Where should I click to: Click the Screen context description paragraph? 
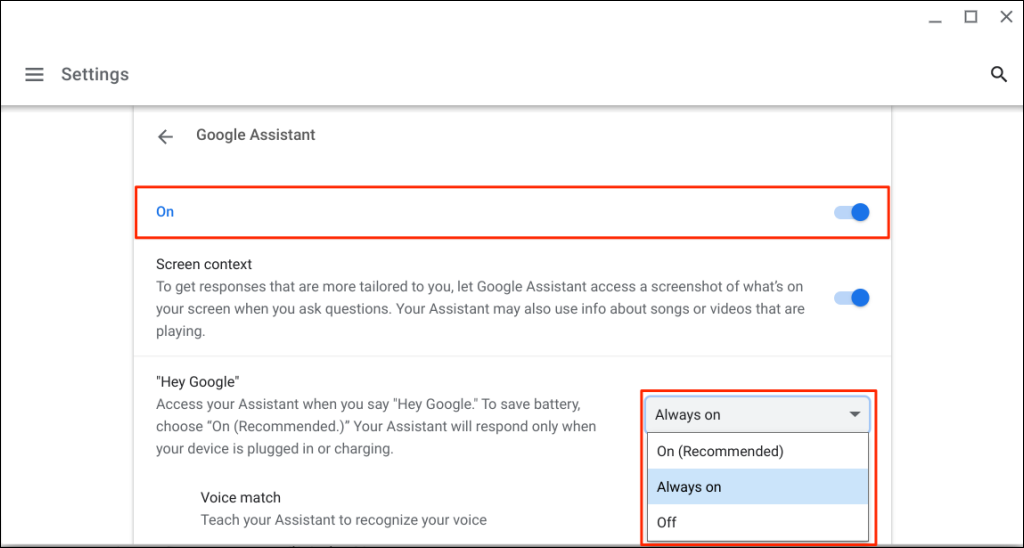click(480, 309)
